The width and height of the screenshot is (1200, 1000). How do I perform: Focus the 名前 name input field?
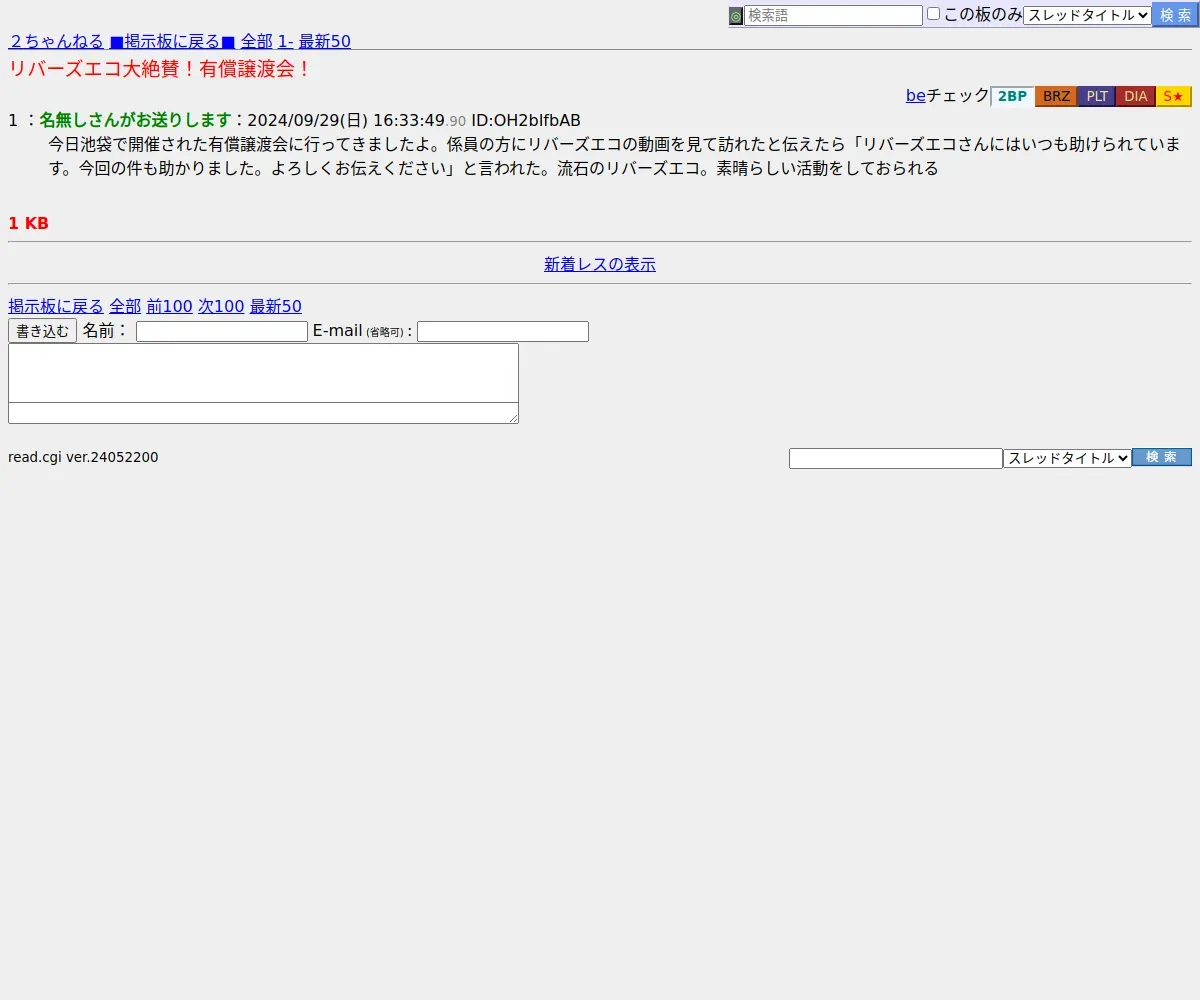222,331
